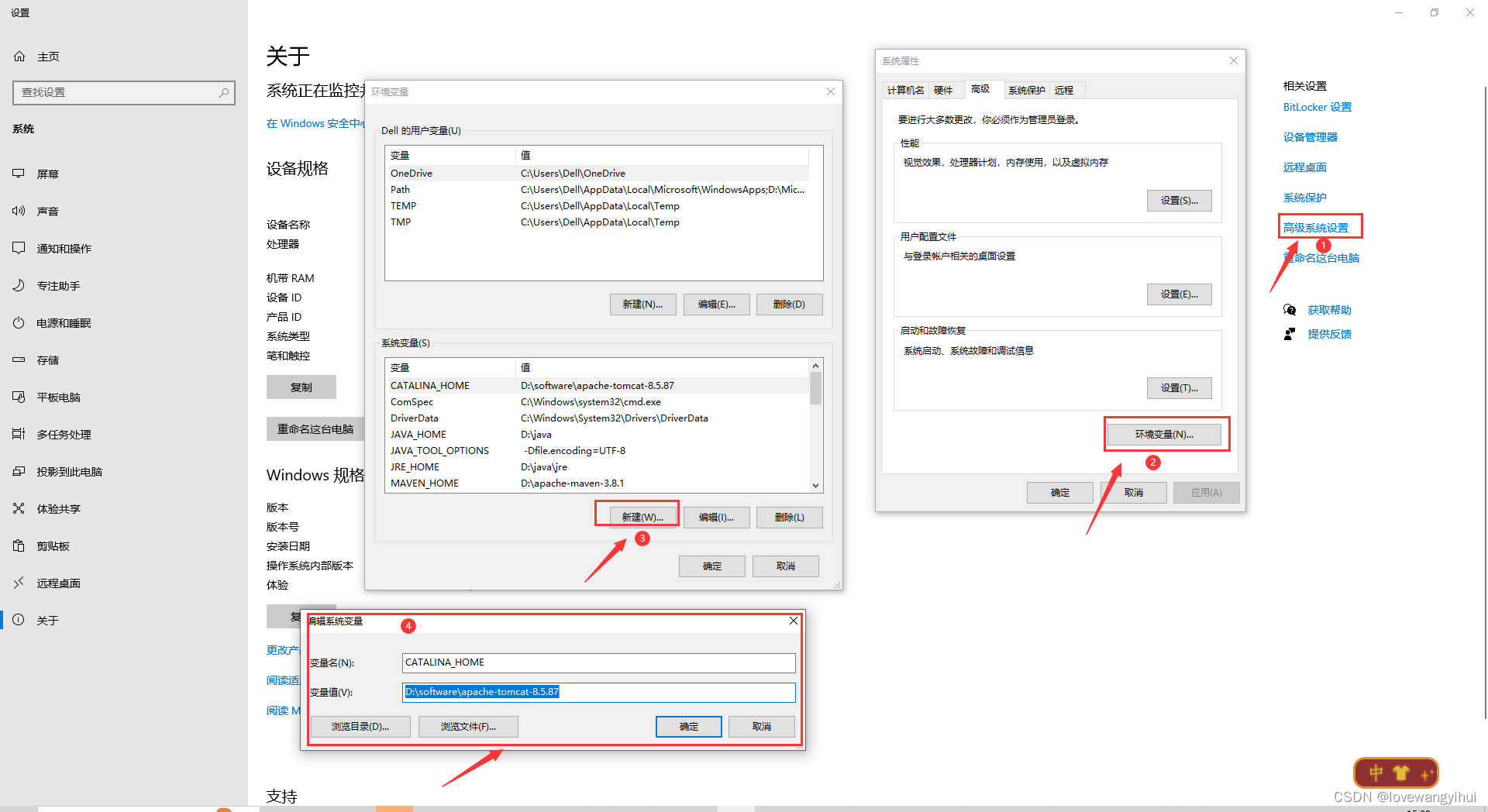Click Edit (编辑(I)...) for system variables
Viewport: 1488px width, 812px height.
pos(716,517)
